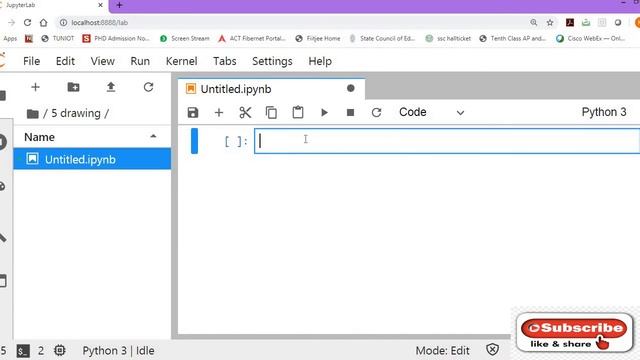Paste cells from clipboard
The height and width of the screenshot is (360, 640).
[298, 112]
